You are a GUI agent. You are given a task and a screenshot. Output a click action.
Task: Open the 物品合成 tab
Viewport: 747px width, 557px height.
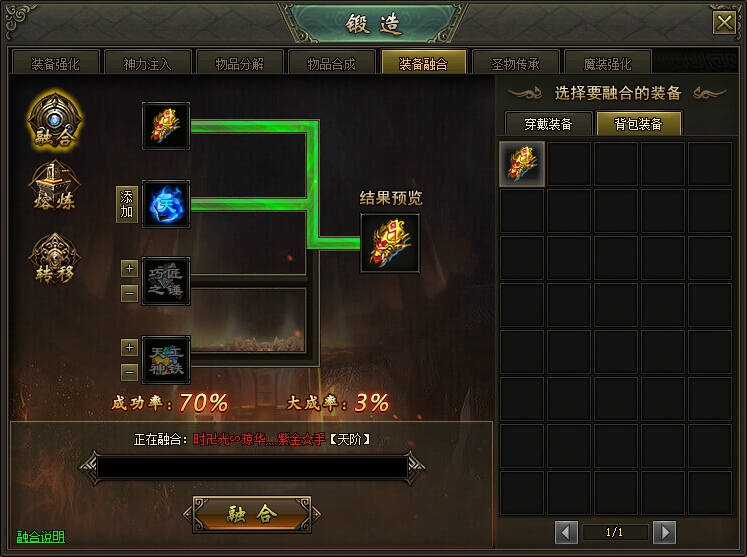pyautogui.click(x=332, y=62)
